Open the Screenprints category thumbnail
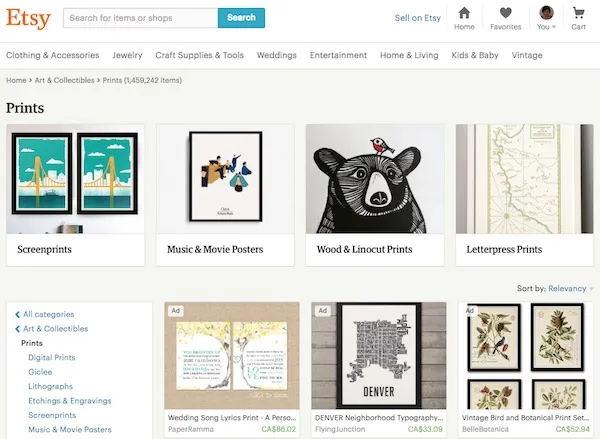This screenshot has width=600, height=439. pos(75,178)
